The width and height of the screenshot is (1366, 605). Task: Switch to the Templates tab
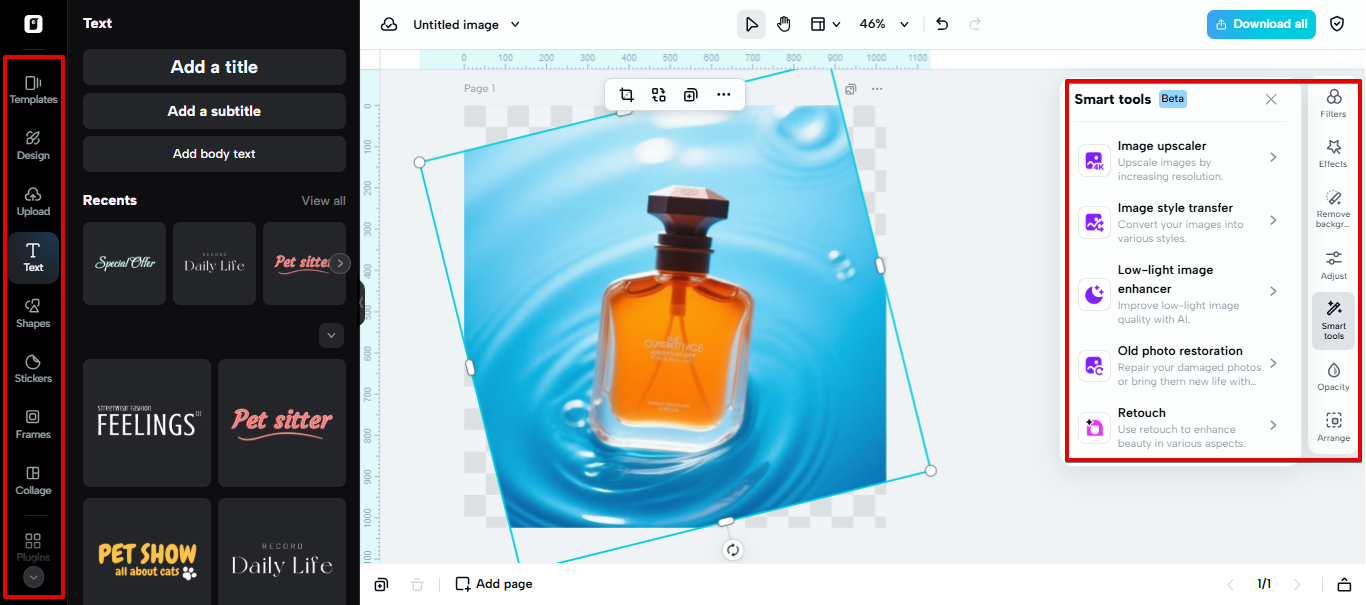click(33, 88)
